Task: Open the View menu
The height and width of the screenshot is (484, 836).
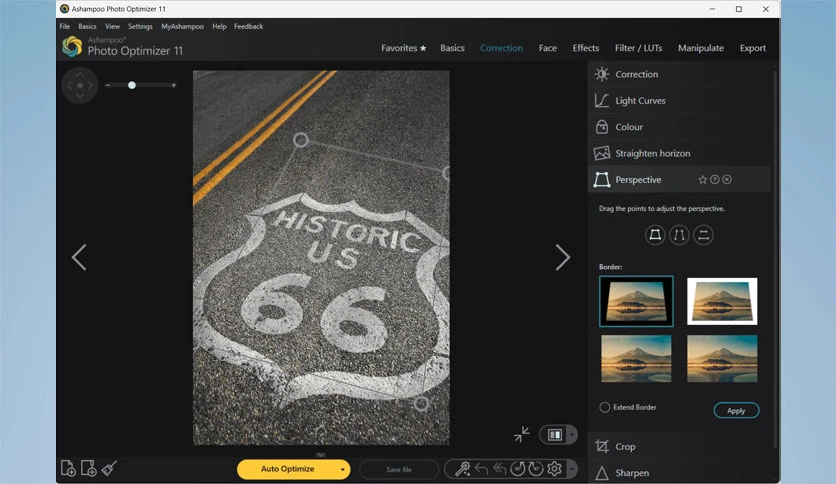Action: [112, 26]
